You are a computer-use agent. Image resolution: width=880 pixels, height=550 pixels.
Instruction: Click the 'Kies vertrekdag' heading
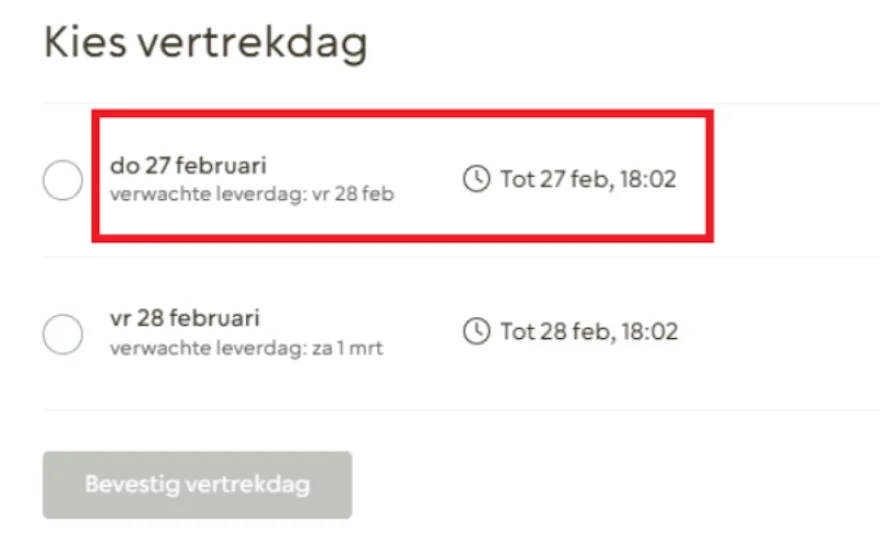pos(205,44)
